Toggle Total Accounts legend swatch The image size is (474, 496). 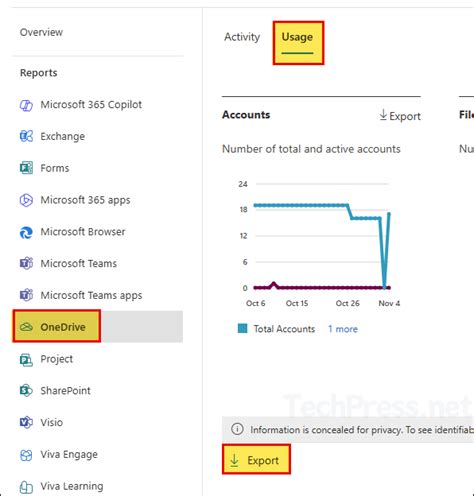coord(243,329)
